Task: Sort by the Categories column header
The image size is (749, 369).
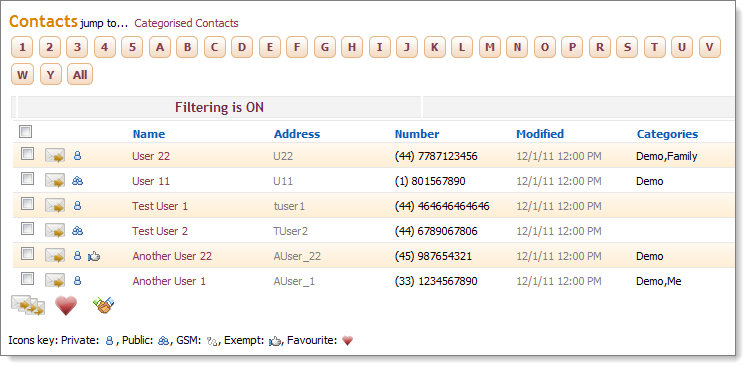Action: click(x=667, y=134)
